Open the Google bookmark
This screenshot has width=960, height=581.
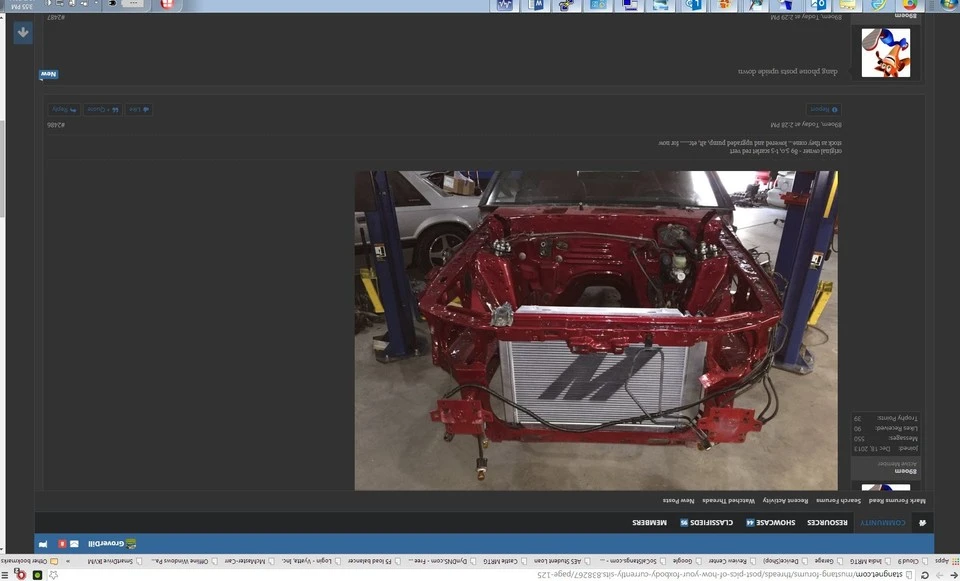pyautogui.click(x=688, y=561)
